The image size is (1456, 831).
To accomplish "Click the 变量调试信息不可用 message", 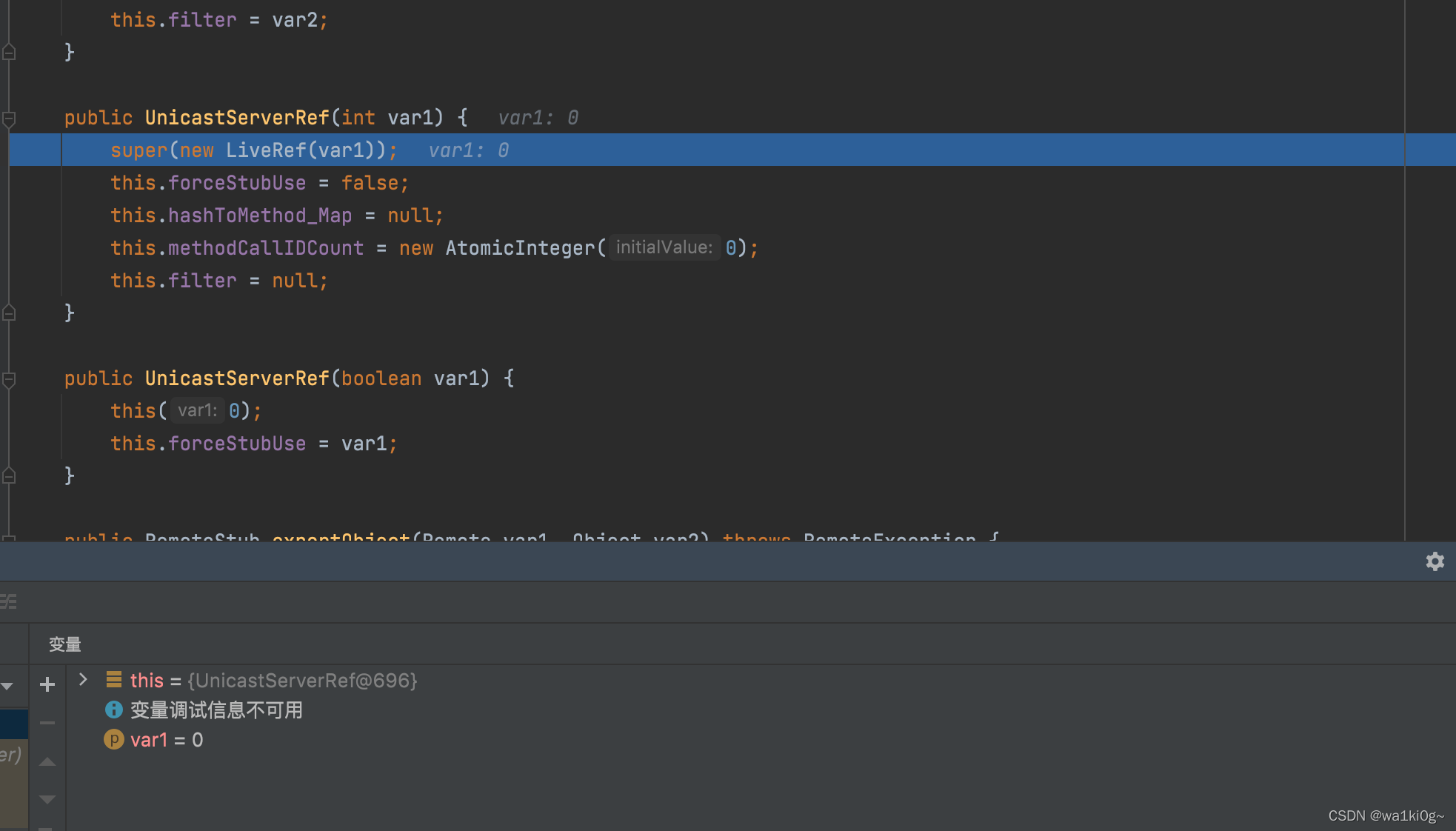I will pos(216,710).
